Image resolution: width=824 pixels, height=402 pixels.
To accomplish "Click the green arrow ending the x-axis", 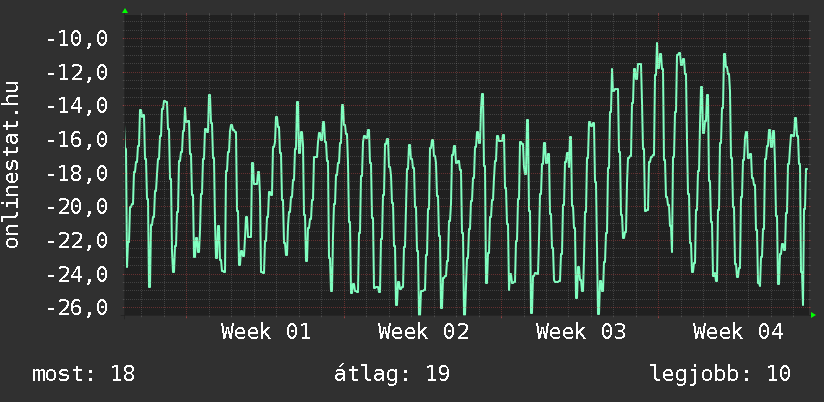I will (813, 315).
